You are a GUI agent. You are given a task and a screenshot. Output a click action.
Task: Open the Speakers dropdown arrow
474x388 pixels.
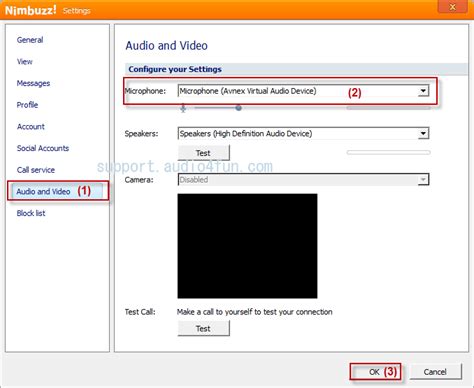coord(423,134)
